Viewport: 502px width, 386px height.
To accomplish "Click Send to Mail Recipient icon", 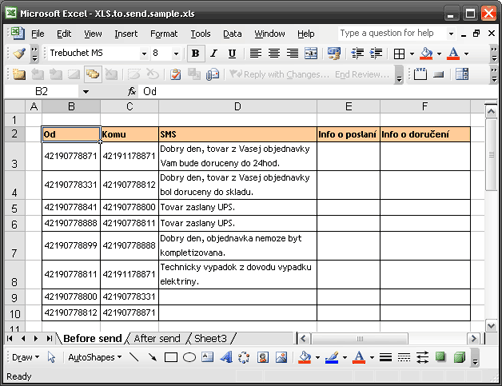I will [x=212, y=74].
